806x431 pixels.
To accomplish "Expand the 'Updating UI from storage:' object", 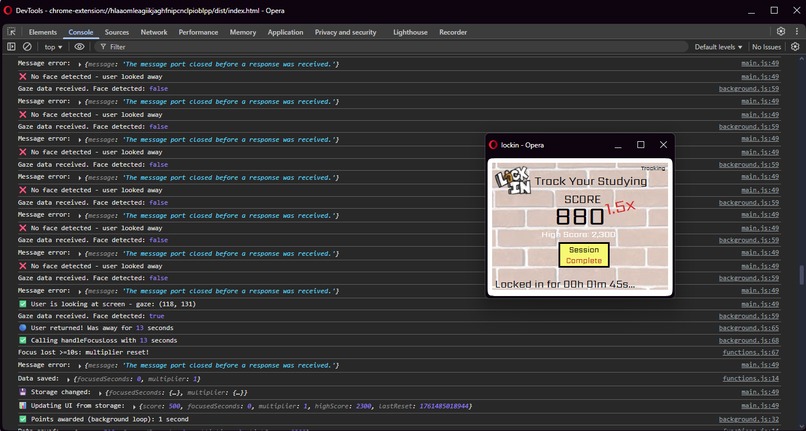I will (x=134, y=406).
